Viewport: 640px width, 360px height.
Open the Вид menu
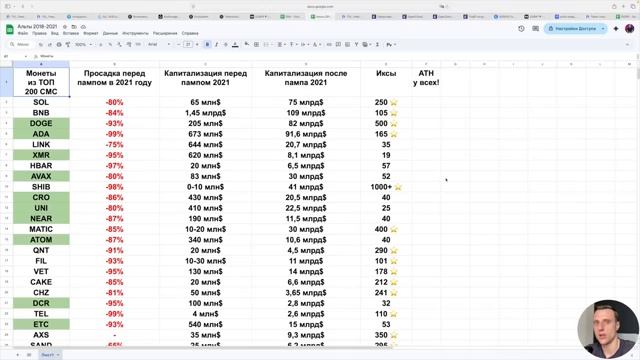point(55,33)
